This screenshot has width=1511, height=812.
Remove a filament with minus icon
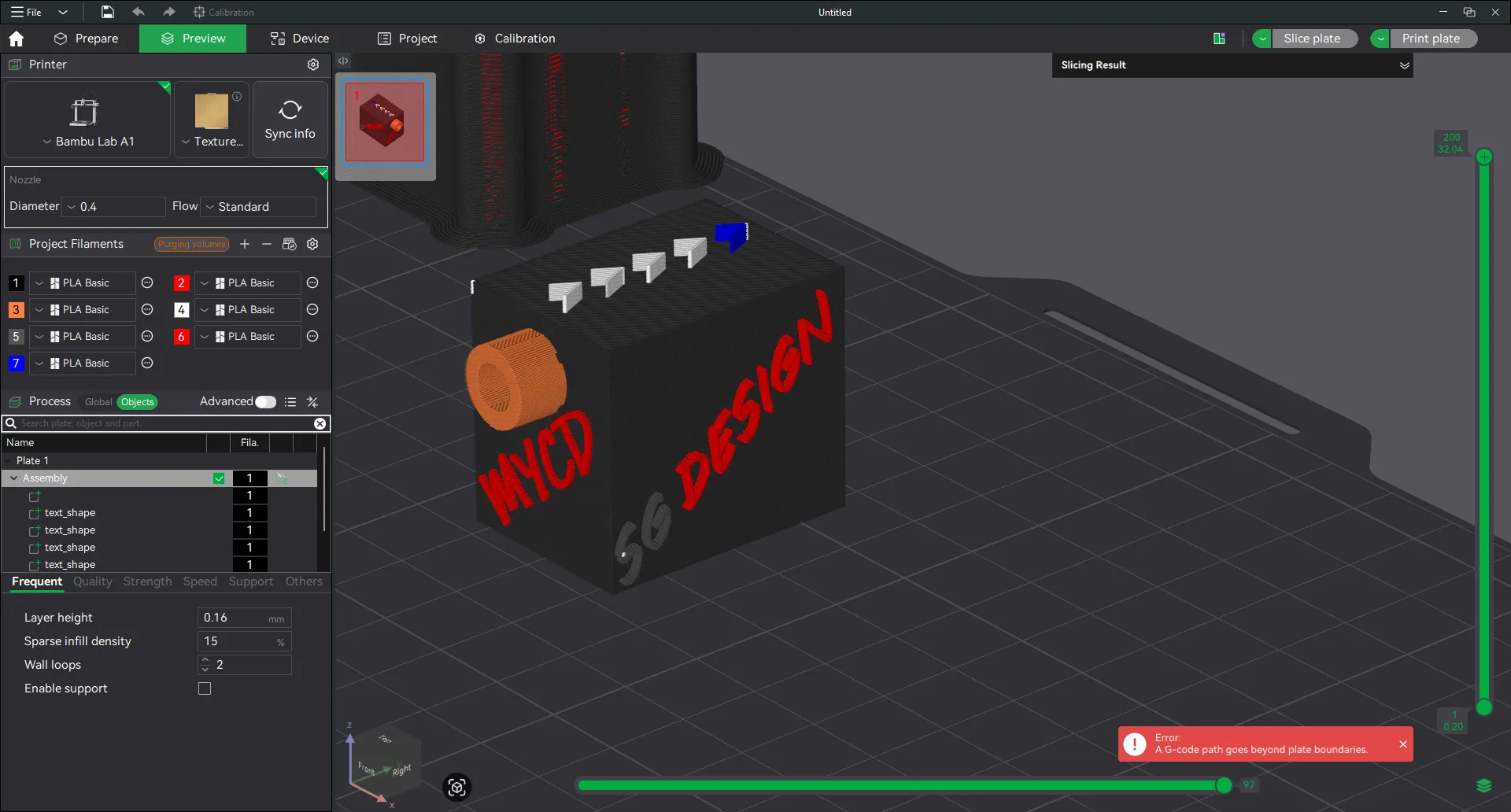tap(267, 245)
